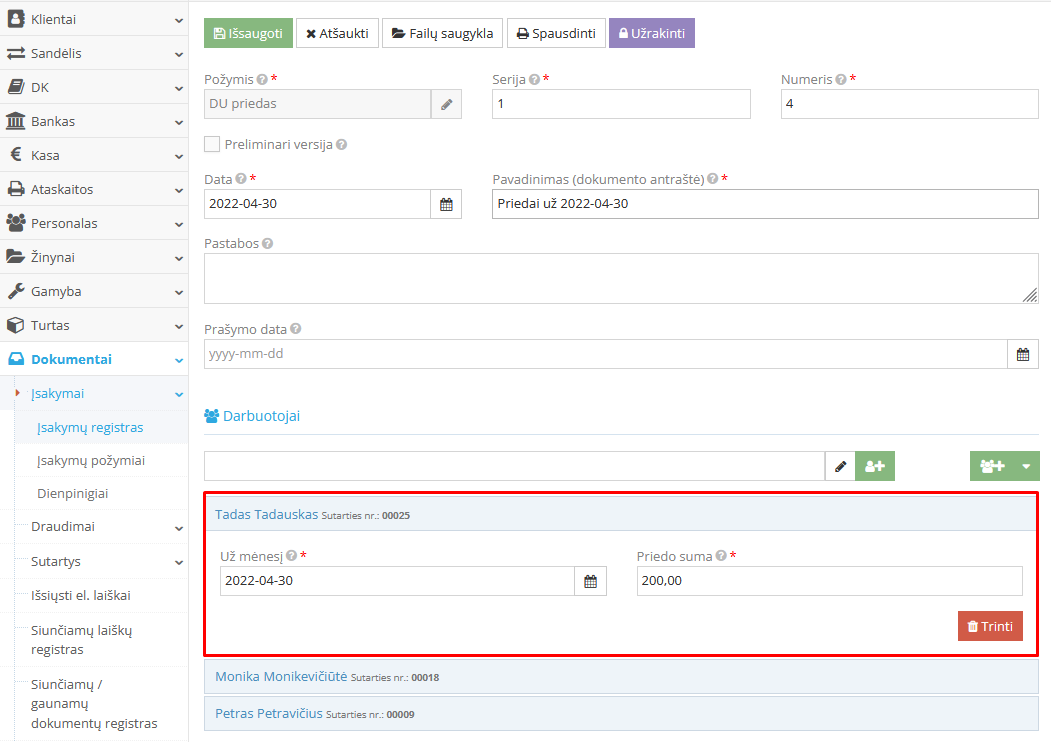The width and height of the screenshot is (1051, 742).
Task: Open calendar picker for Prašymo data
Action: point(1022,354)
